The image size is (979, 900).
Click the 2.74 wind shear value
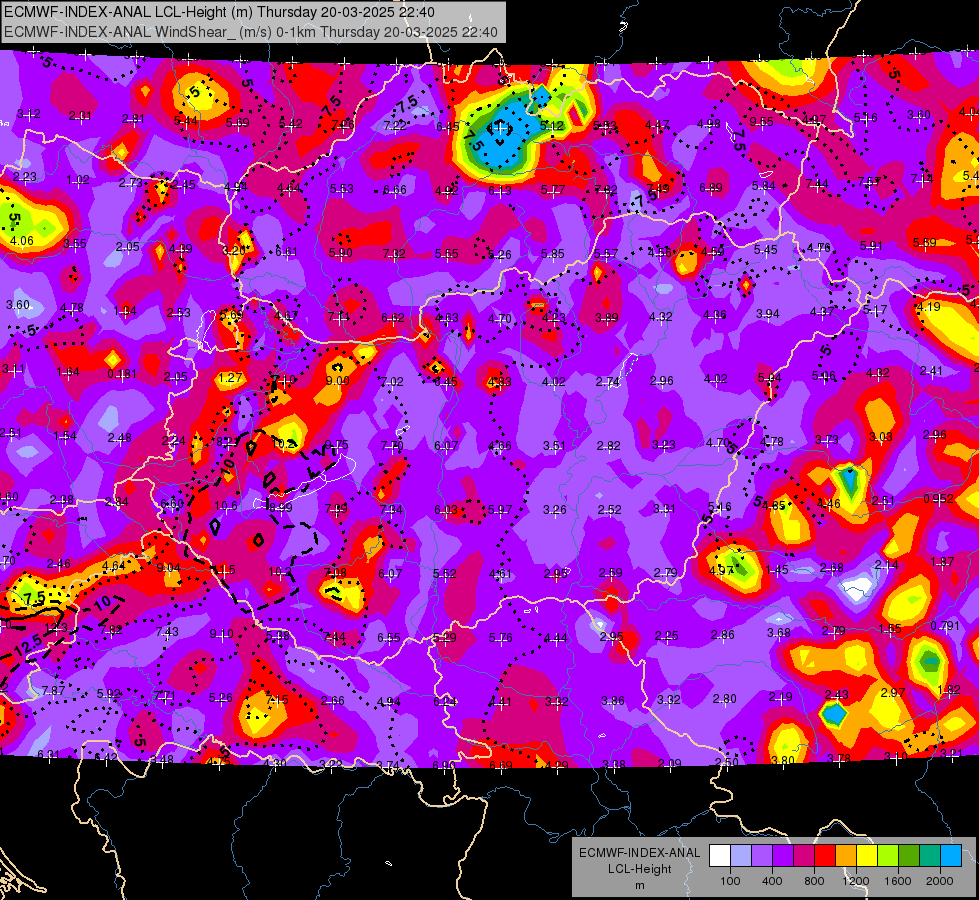pos(608,381)
